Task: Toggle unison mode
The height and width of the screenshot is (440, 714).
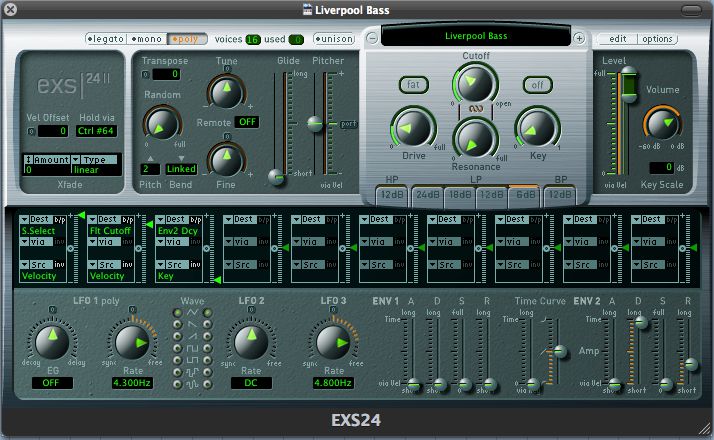Action: tap(334, 39)
